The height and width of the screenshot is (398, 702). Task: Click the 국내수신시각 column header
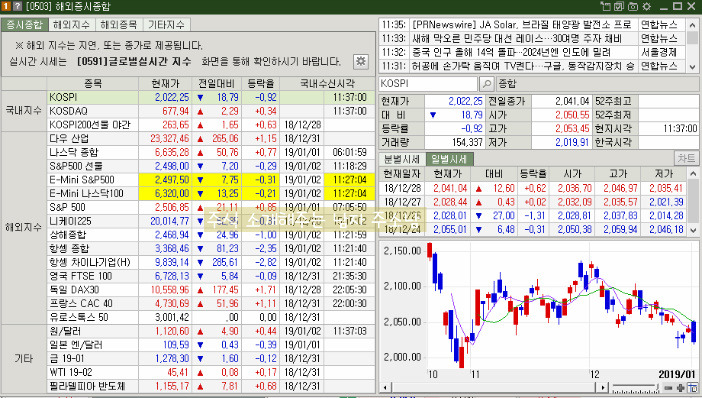pos(327,83)
